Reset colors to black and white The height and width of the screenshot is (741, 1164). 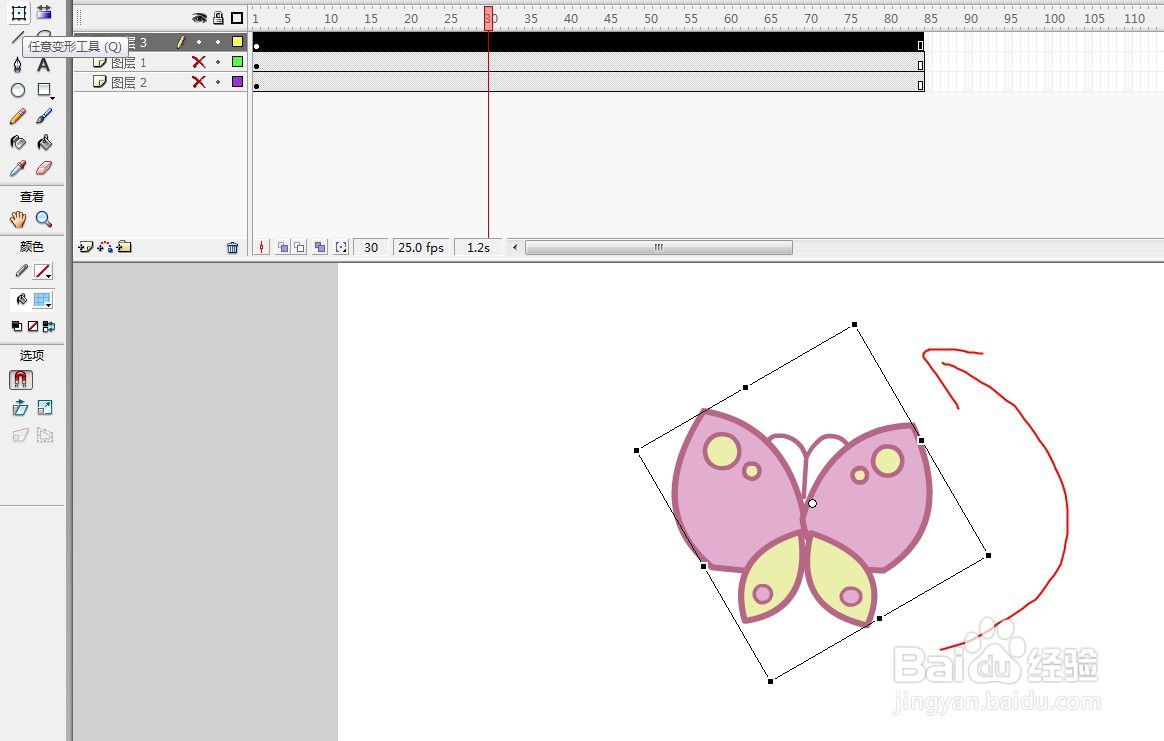click(x=16, y=326)
